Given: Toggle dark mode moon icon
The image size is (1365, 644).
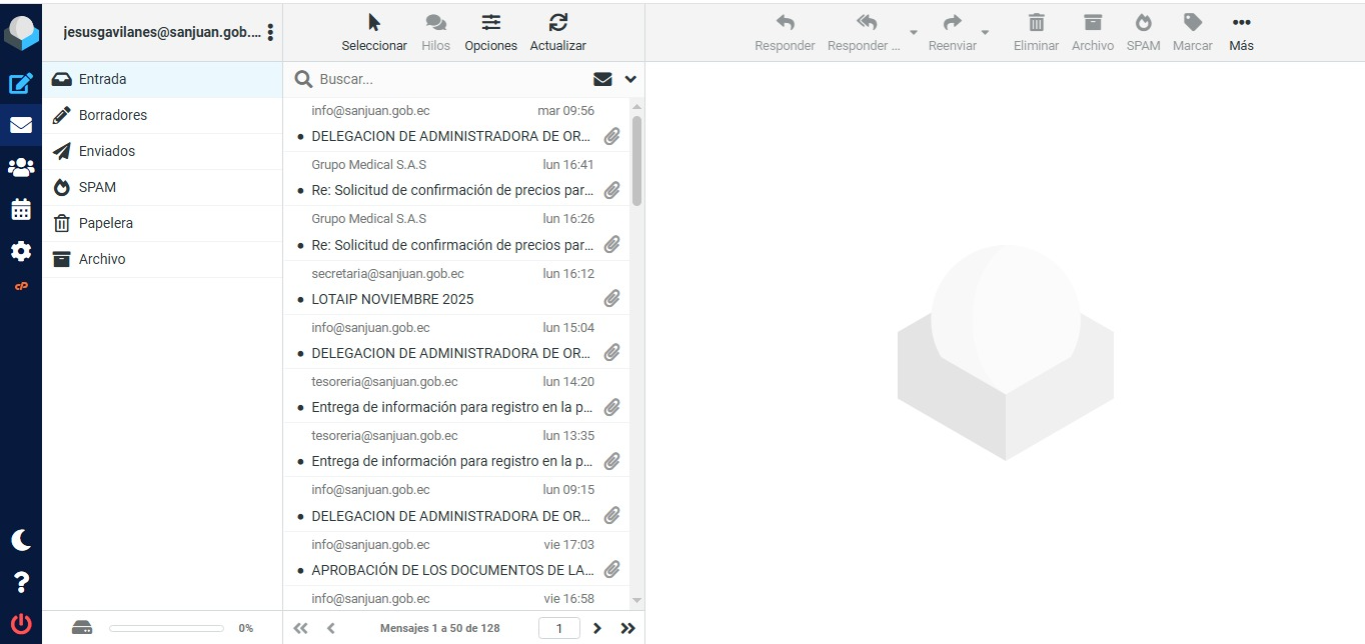Looking at the screenshot, I should (21, 540).
